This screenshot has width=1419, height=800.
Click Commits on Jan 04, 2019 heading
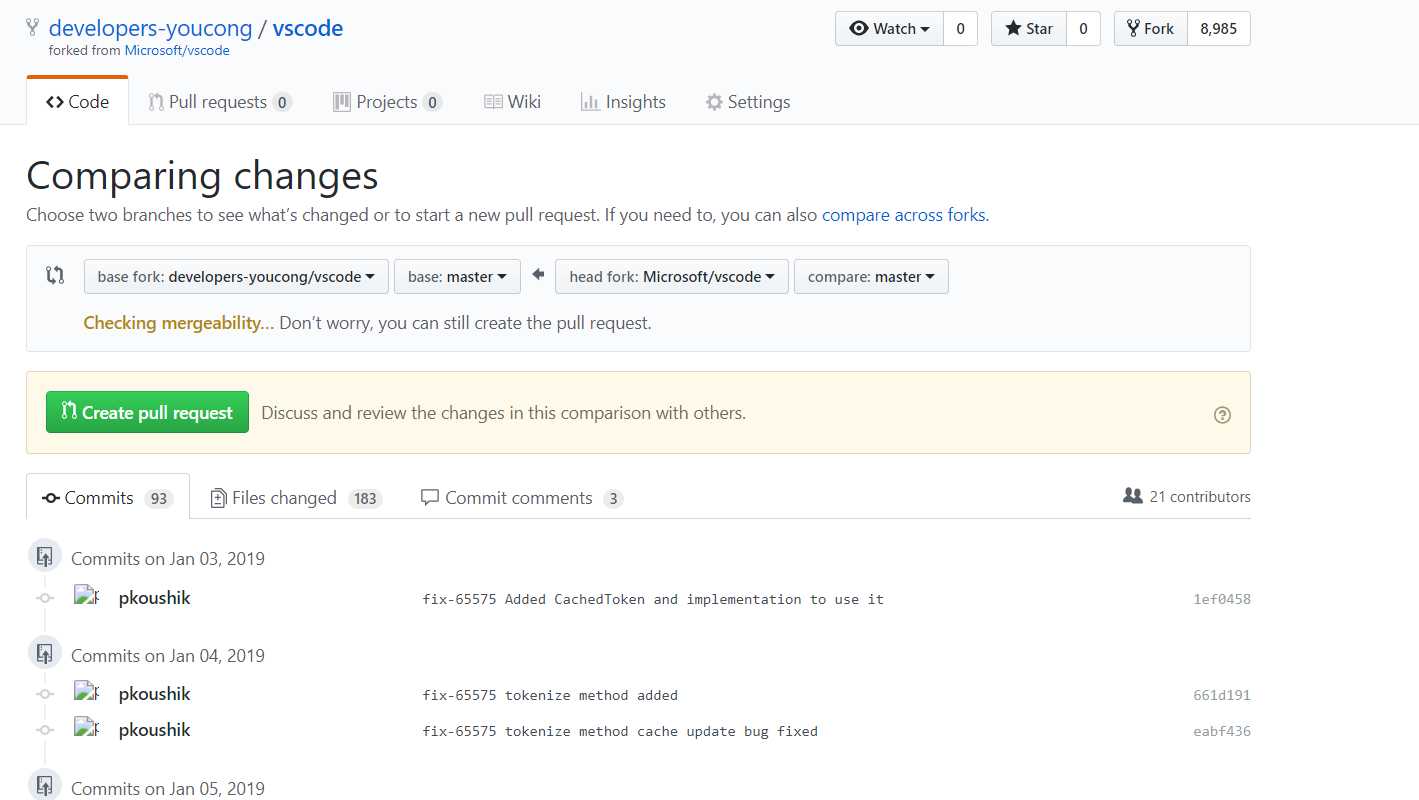coord(168,655)
